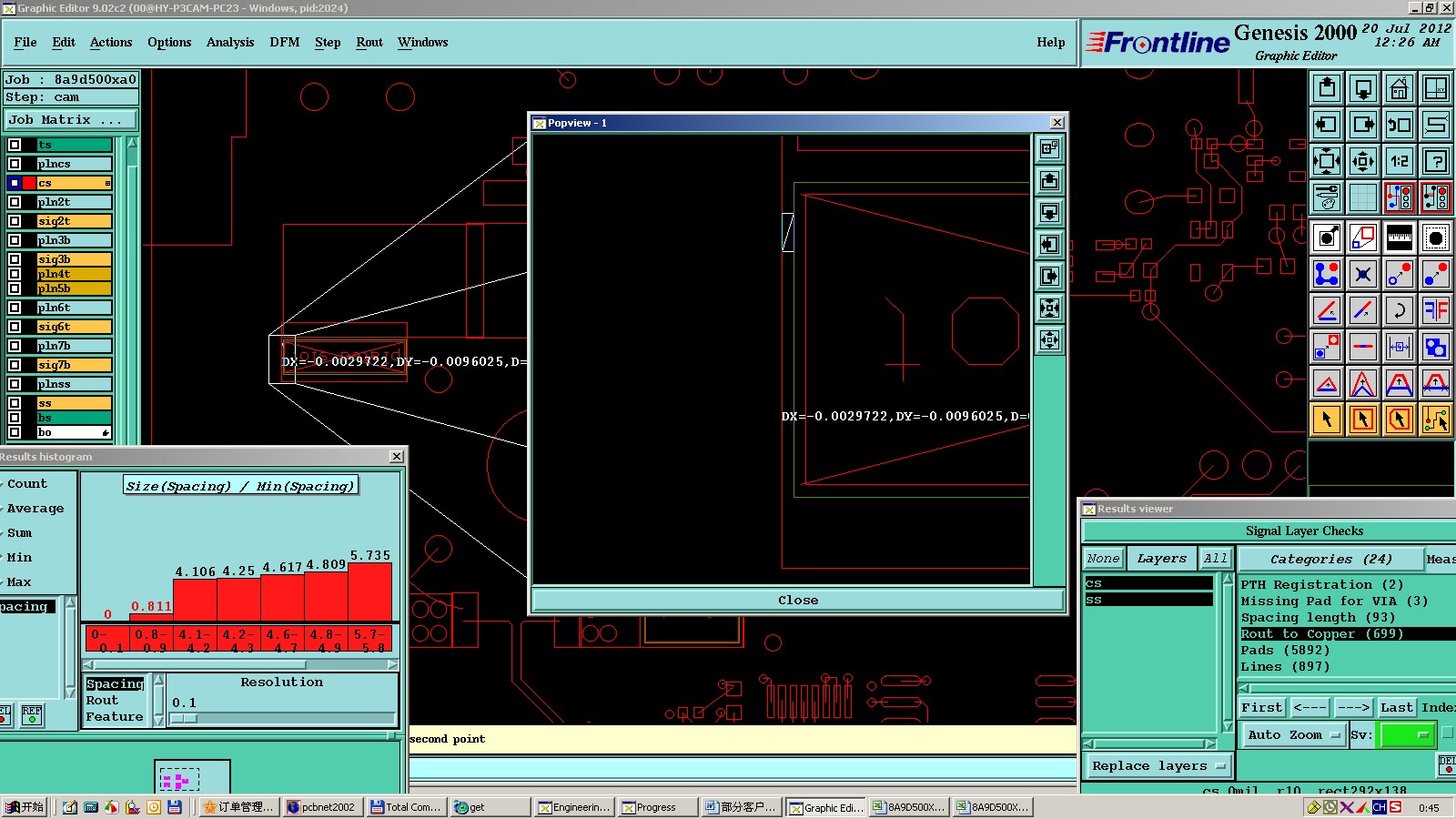1456x819 pixels.
Task: Click the REF button in histogram panel
Action: point(32,714)
